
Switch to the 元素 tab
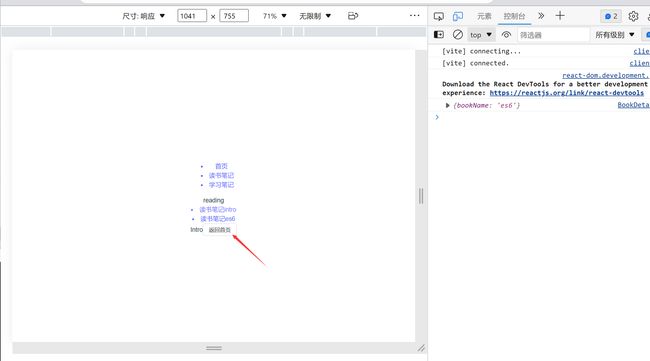pyautogui.click(x=484, y=16)
